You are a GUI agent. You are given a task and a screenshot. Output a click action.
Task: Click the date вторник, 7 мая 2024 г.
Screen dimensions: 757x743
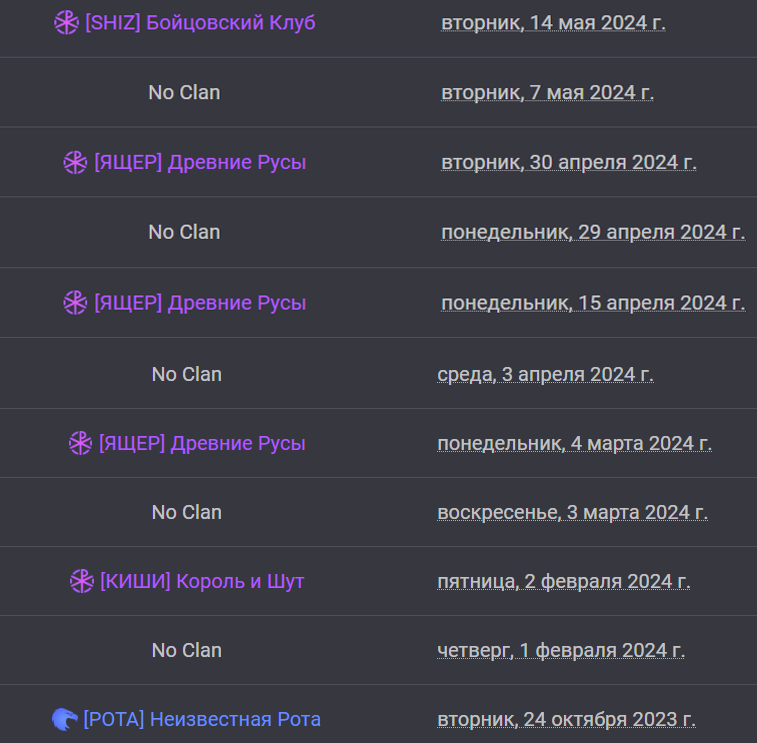tap(547, 92)
